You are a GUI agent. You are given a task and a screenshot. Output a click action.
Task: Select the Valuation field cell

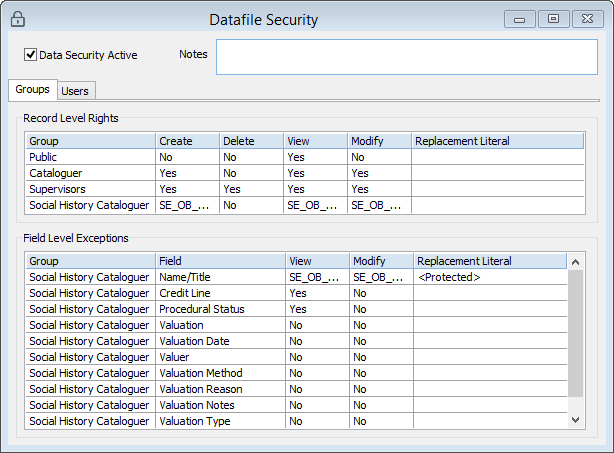[x=220, y=325]
